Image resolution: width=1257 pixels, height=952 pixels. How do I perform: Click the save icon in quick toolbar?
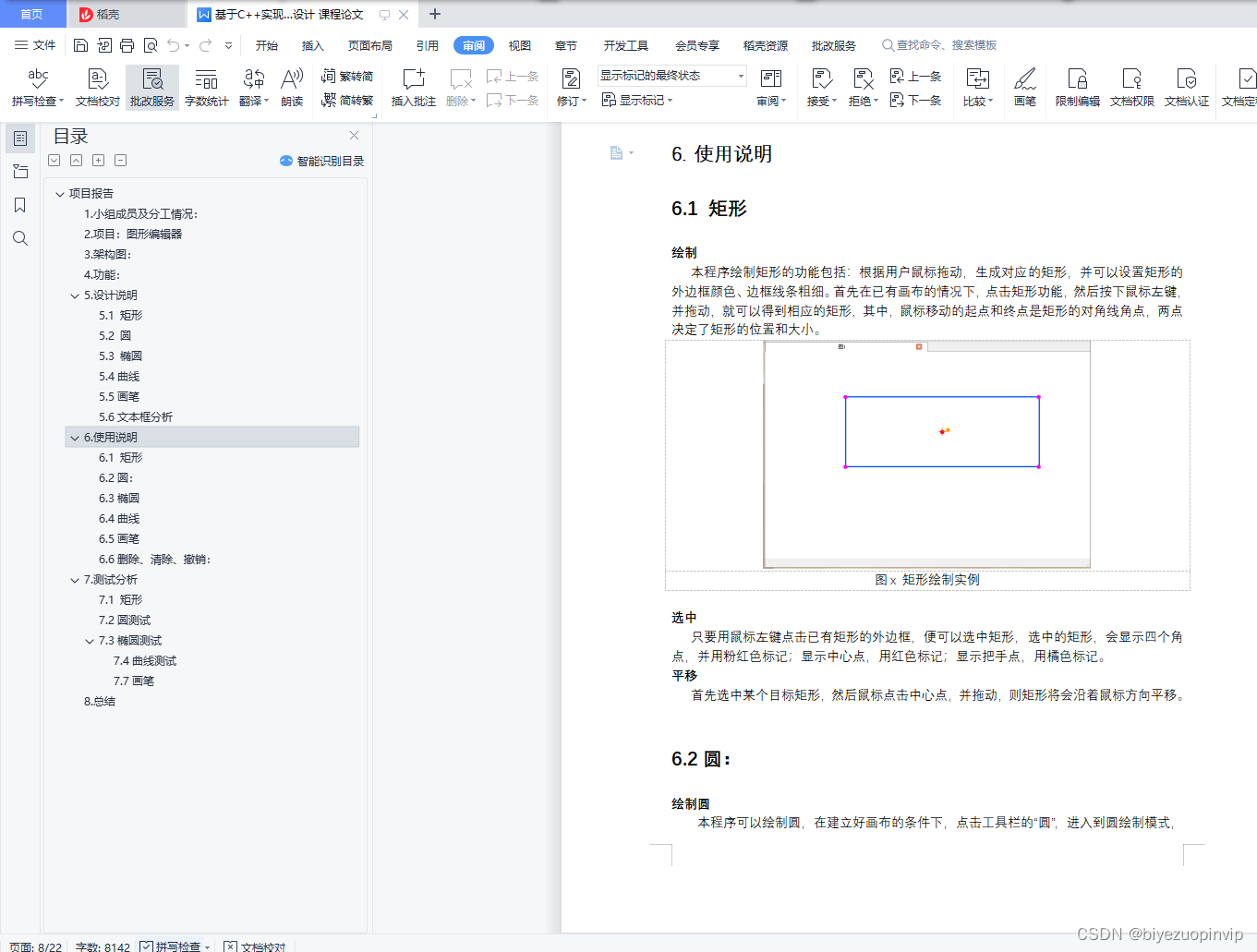click(x=80, y=45)
